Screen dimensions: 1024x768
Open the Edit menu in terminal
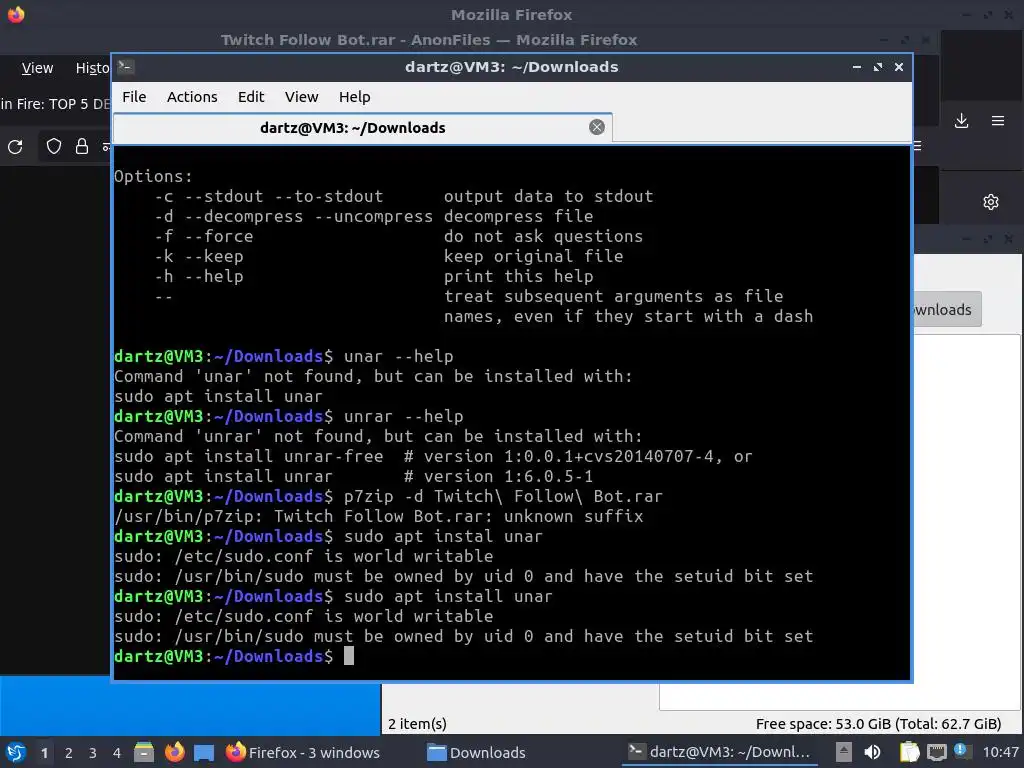click(251, 97)
